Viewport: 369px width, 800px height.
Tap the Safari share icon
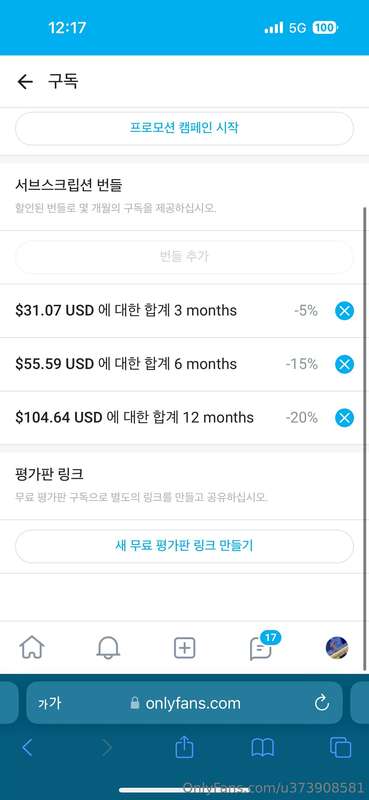184,747
